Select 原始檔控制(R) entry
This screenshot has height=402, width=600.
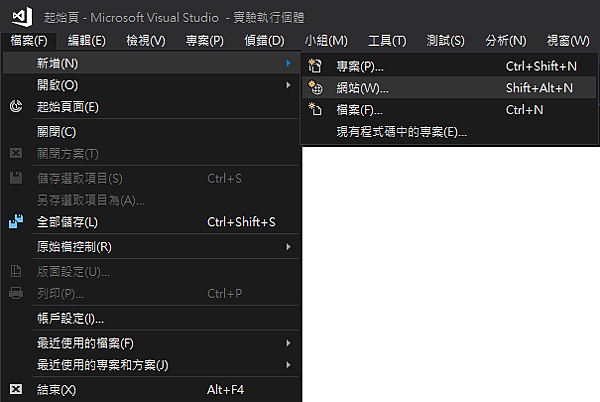151,247
